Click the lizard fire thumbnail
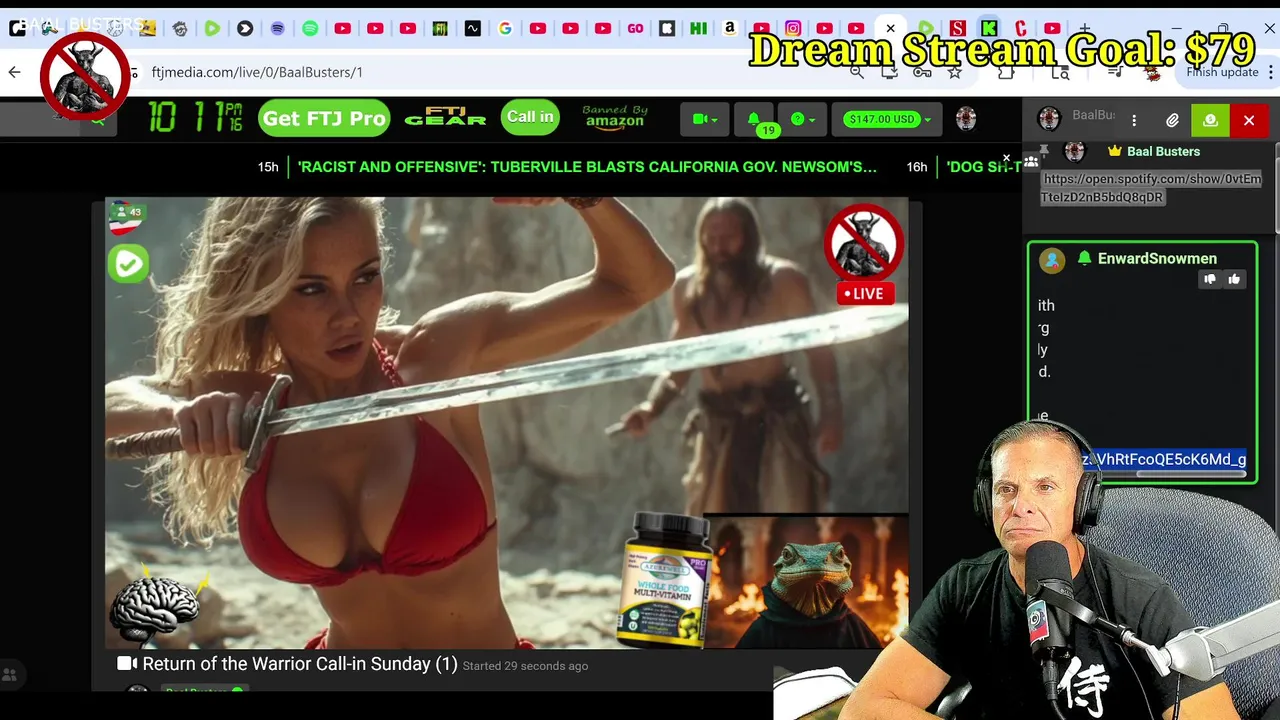Image resolution: width=1280 pixels, height=720 pixels. (x=807, y=579)
